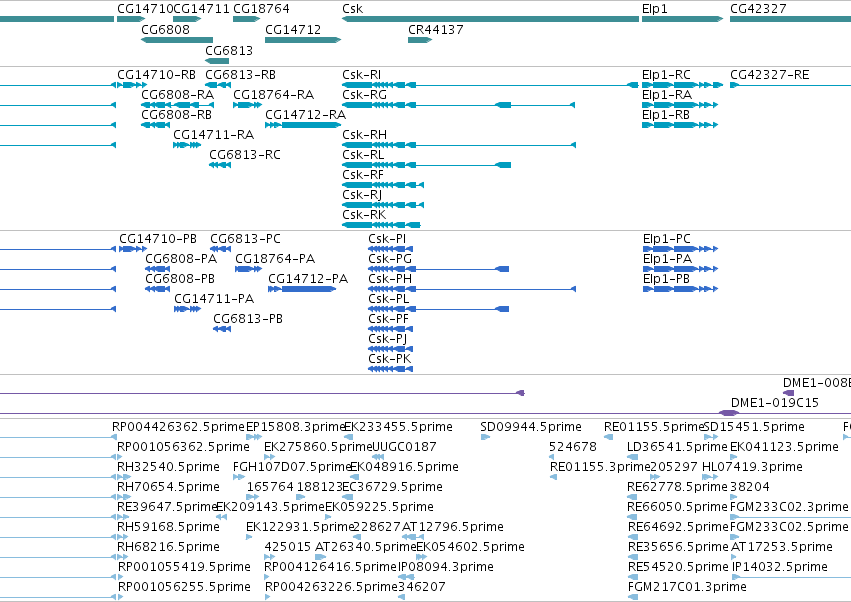851x602 pixels.
Task: Open the Csk-PH protein label
Action: point(390,279)
